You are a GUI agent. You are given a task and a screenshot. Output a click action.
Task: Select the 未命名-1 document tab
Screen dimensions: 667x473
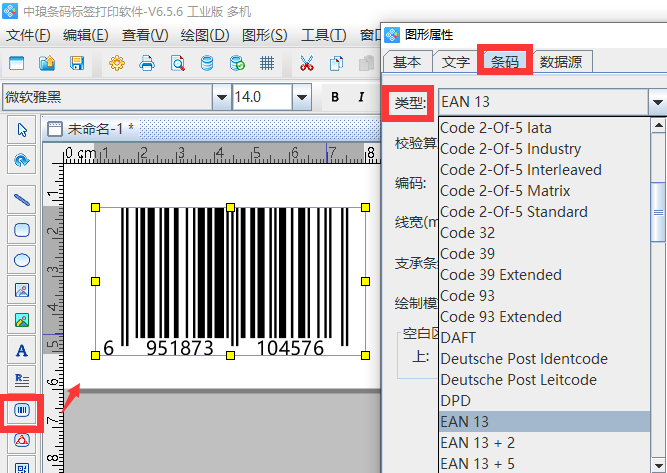91,128
